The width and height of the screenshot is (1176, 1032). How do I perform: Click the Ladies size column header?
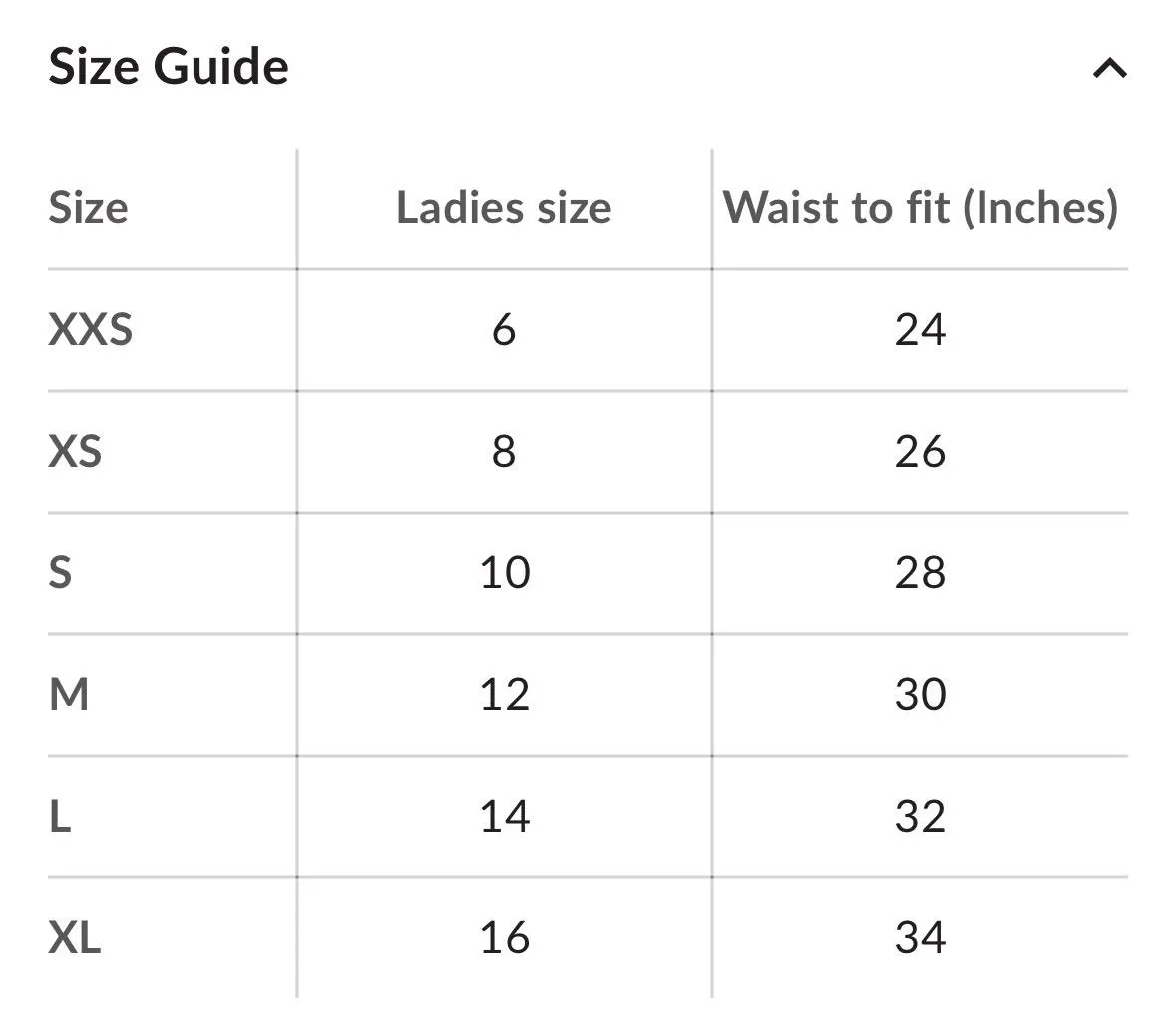click(504, 208)
